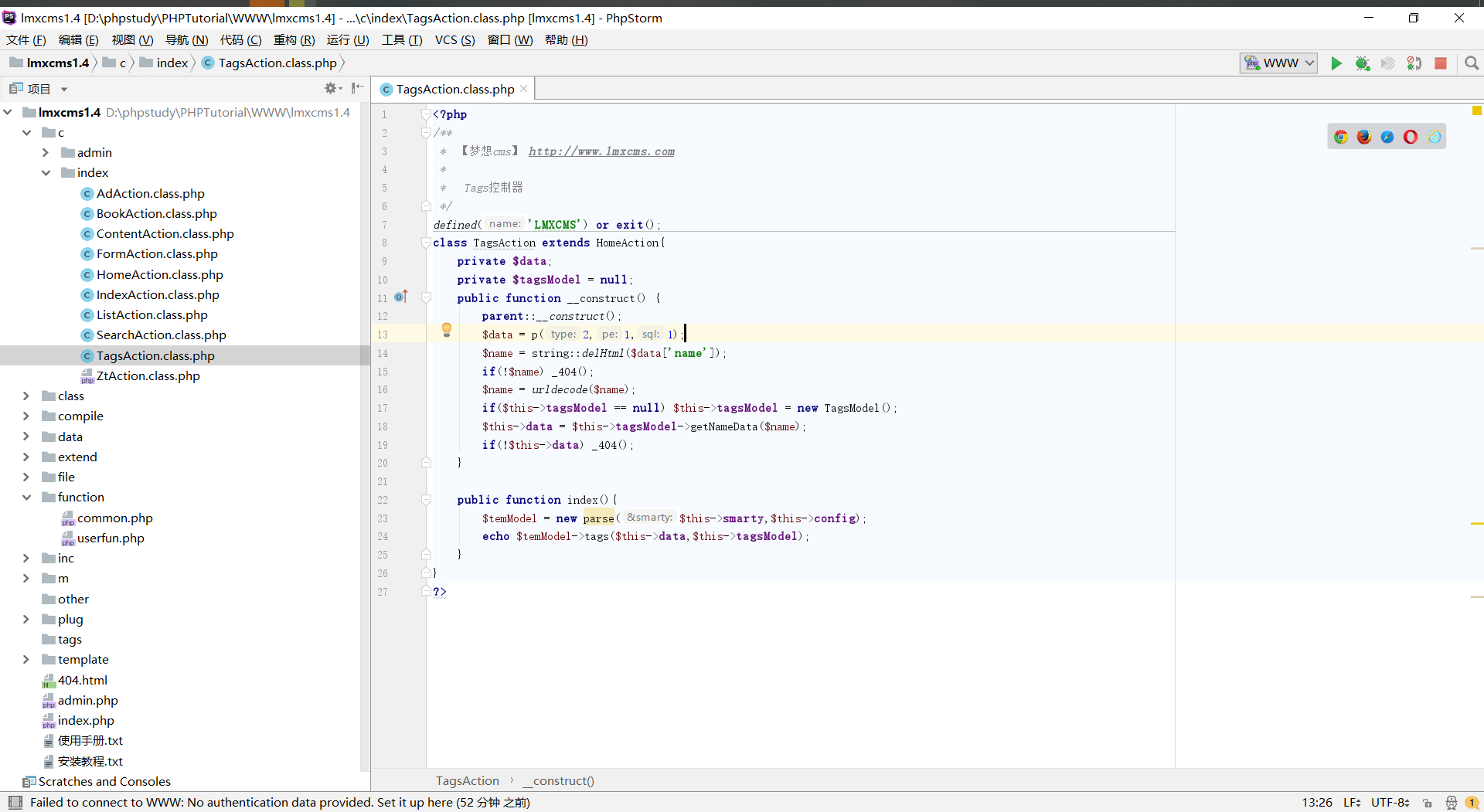1484x812 pixels.
Task: Open in Opera browser icon
Action: click(x=1411, y=137)
